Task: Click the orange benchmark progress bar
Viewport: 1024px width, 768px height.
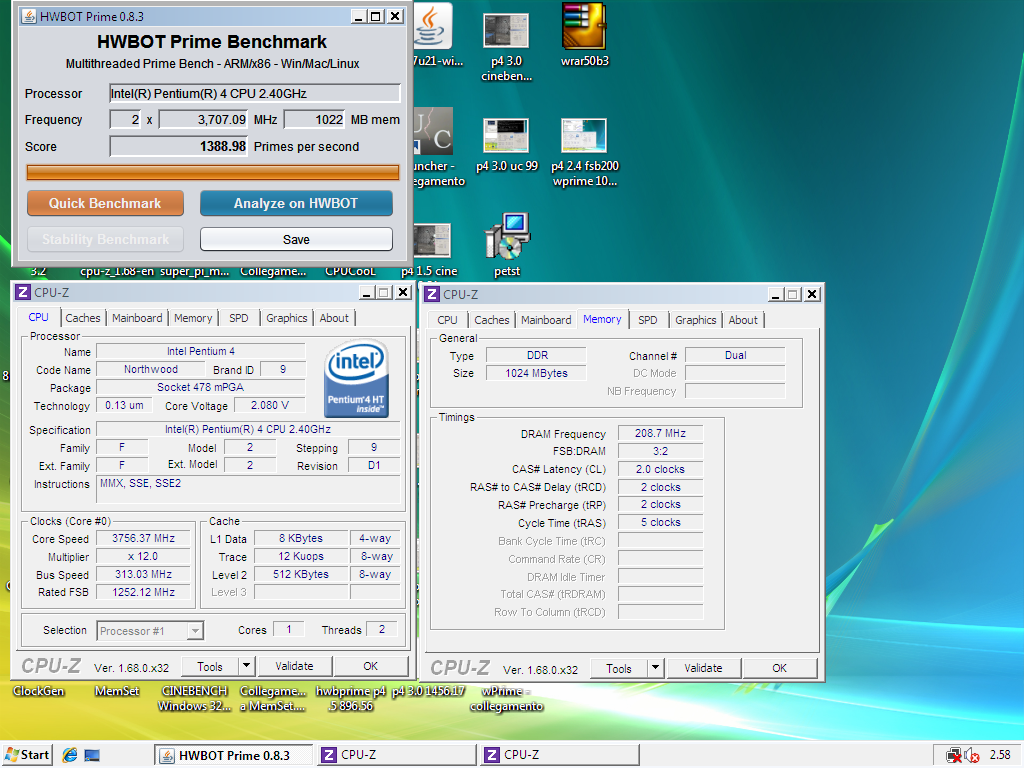Action: [213, 172]
